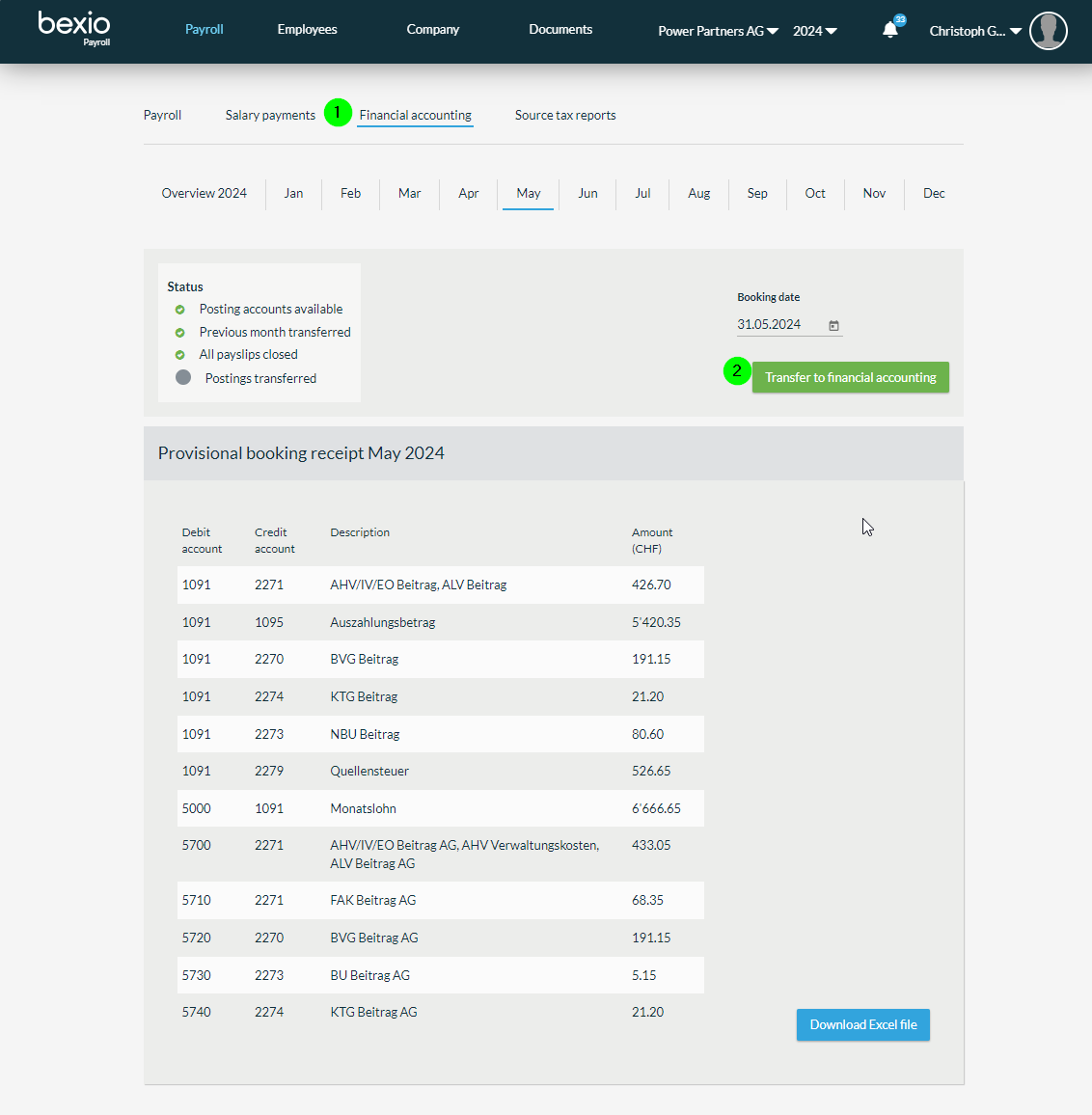Click the BVG Beitrag row description

coord(365,659)
